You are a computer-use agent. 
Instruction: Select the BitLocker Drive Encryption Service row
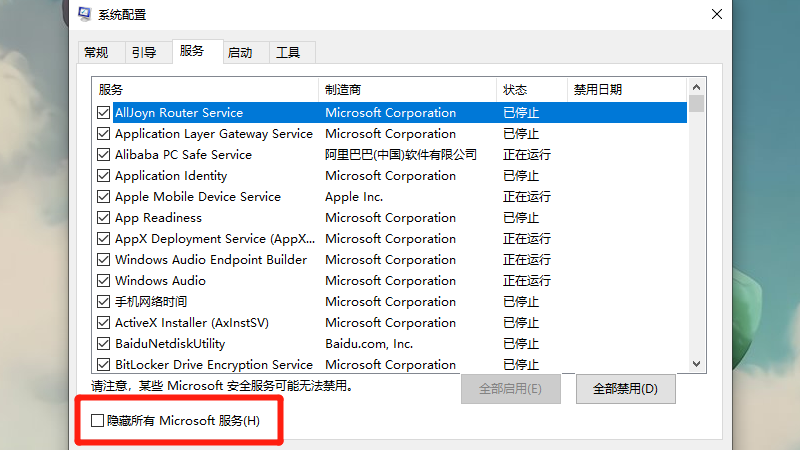(x=214, y=365)
